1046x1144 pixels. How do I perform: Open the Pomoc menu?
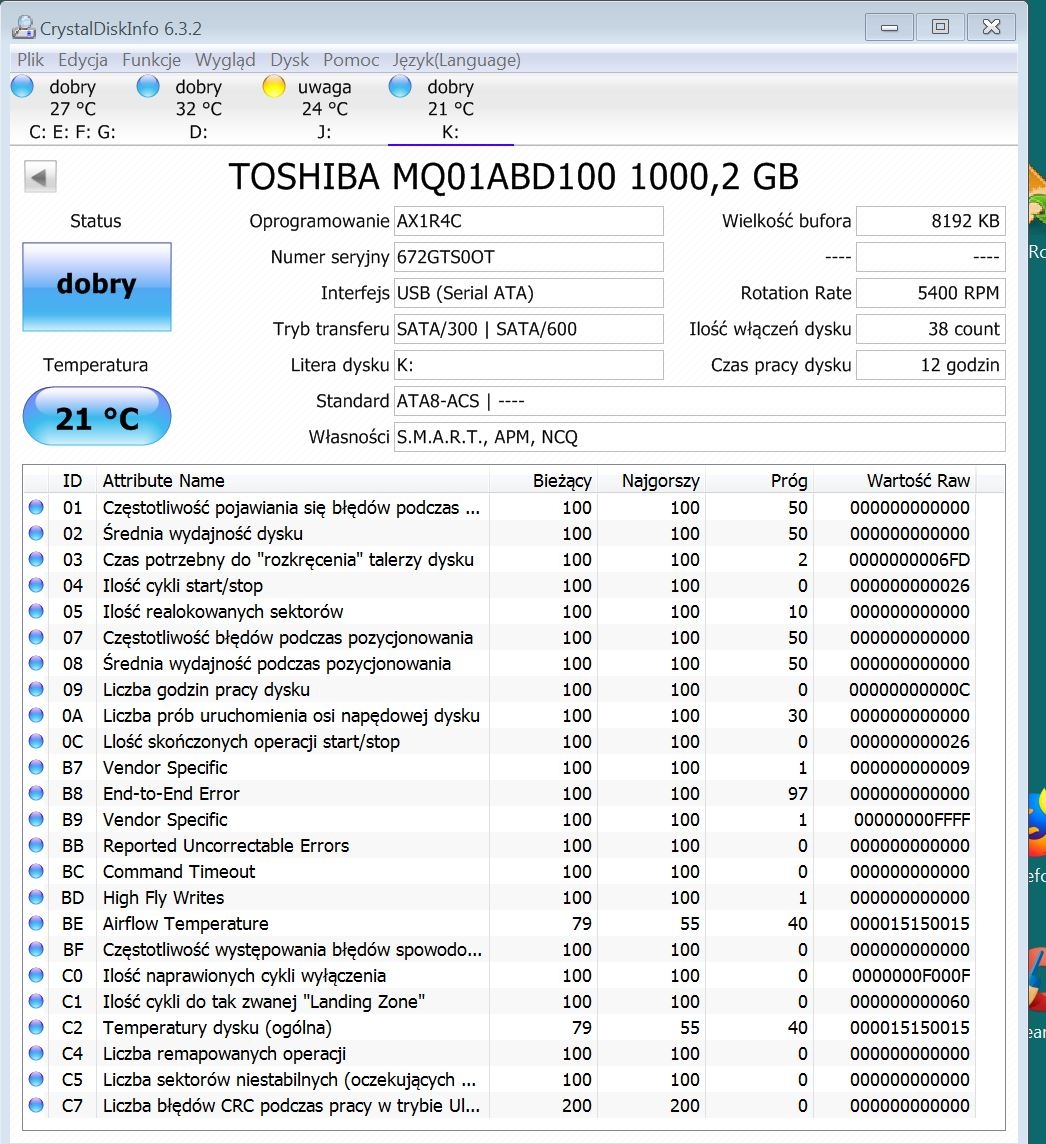(x=351, y=60)
